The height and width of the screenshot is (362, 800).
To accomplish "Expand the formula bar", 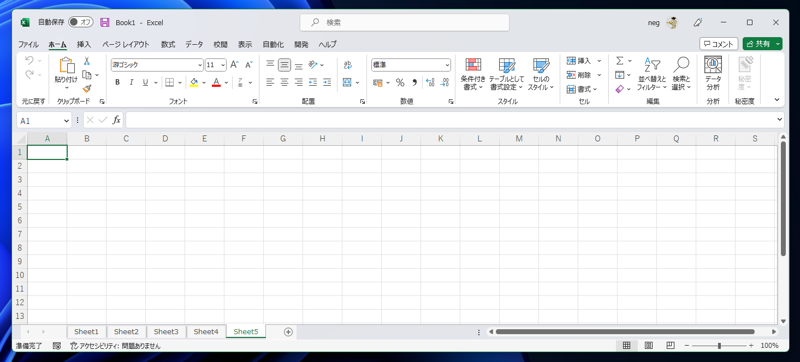I will coord(779,120).
